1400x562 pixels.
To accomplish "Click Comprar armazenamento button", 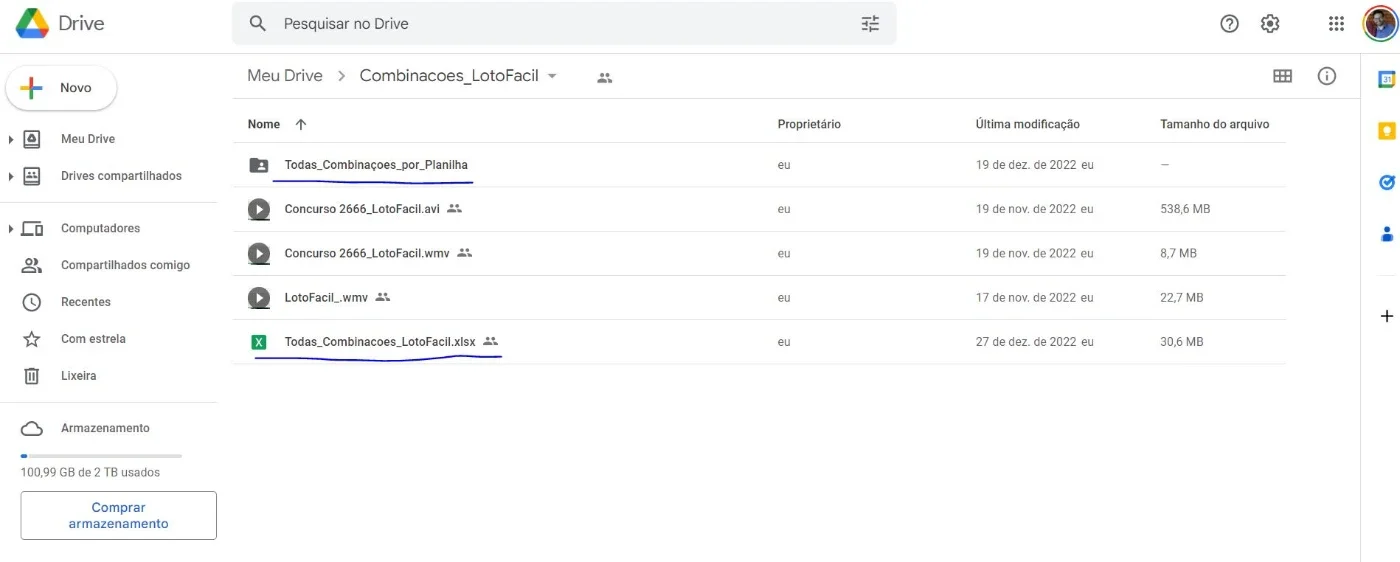I will click(119, 515).
